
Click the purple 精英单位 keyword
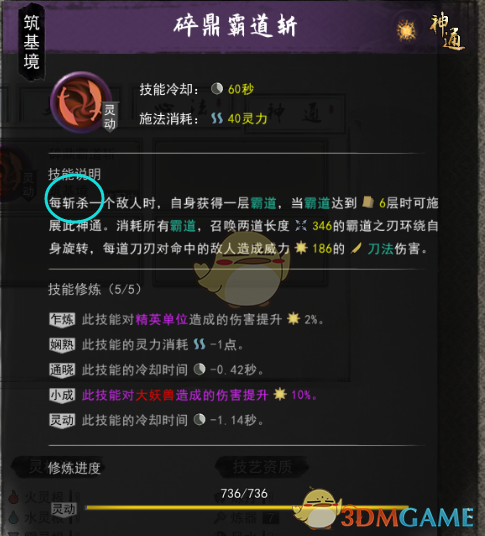coord(162,320)
